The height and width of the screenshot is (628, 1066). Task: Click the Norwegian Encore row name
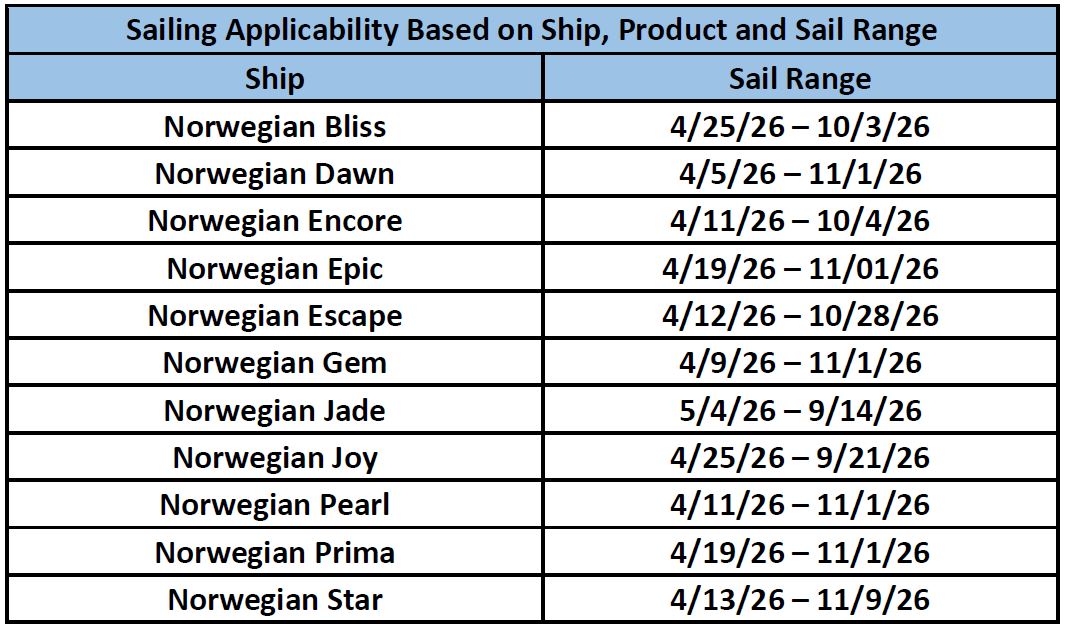click(274, 221)
